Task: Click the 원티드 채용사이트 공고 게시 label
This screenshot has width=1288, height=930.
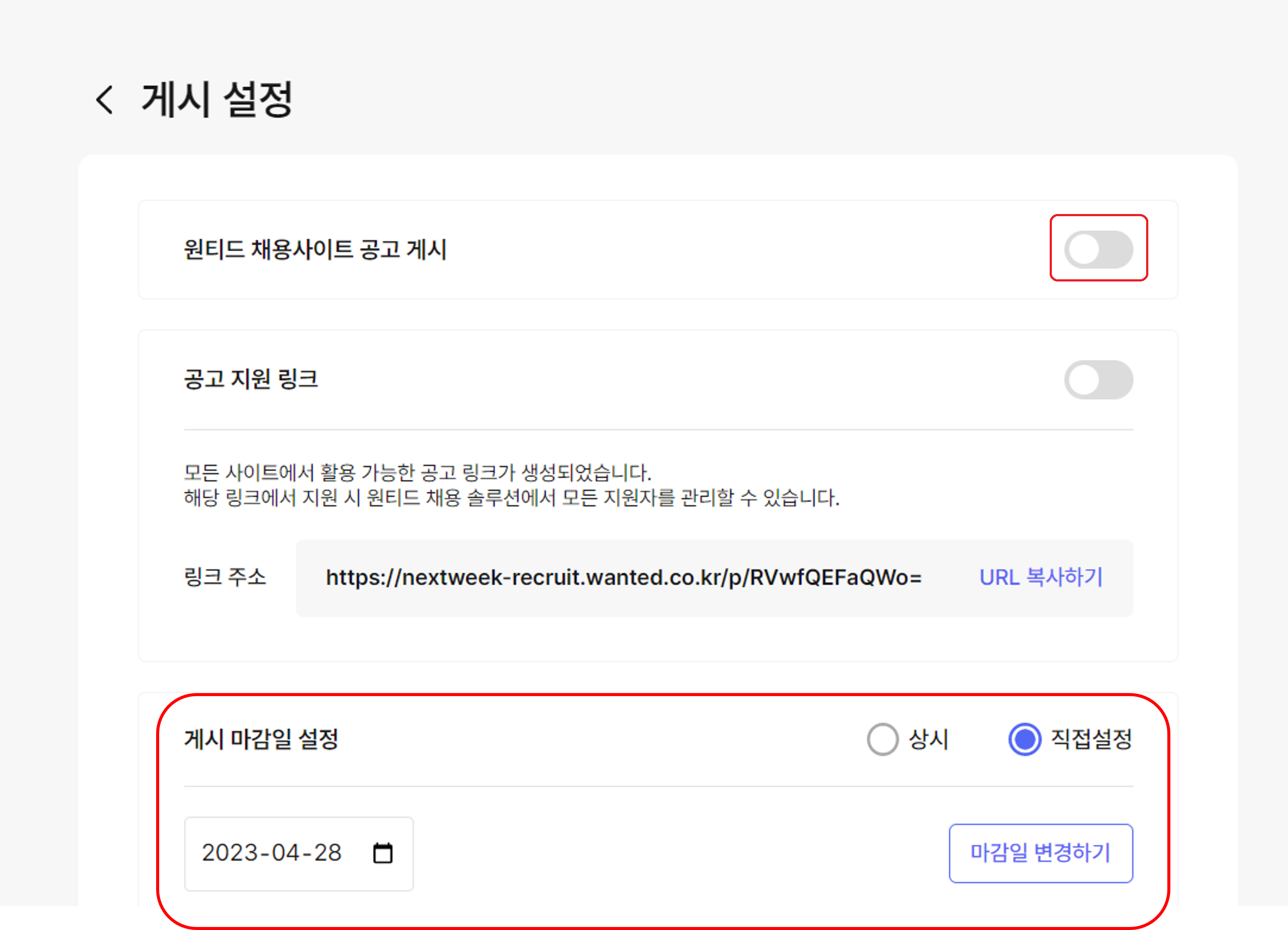Action: (x=315, y=249)
